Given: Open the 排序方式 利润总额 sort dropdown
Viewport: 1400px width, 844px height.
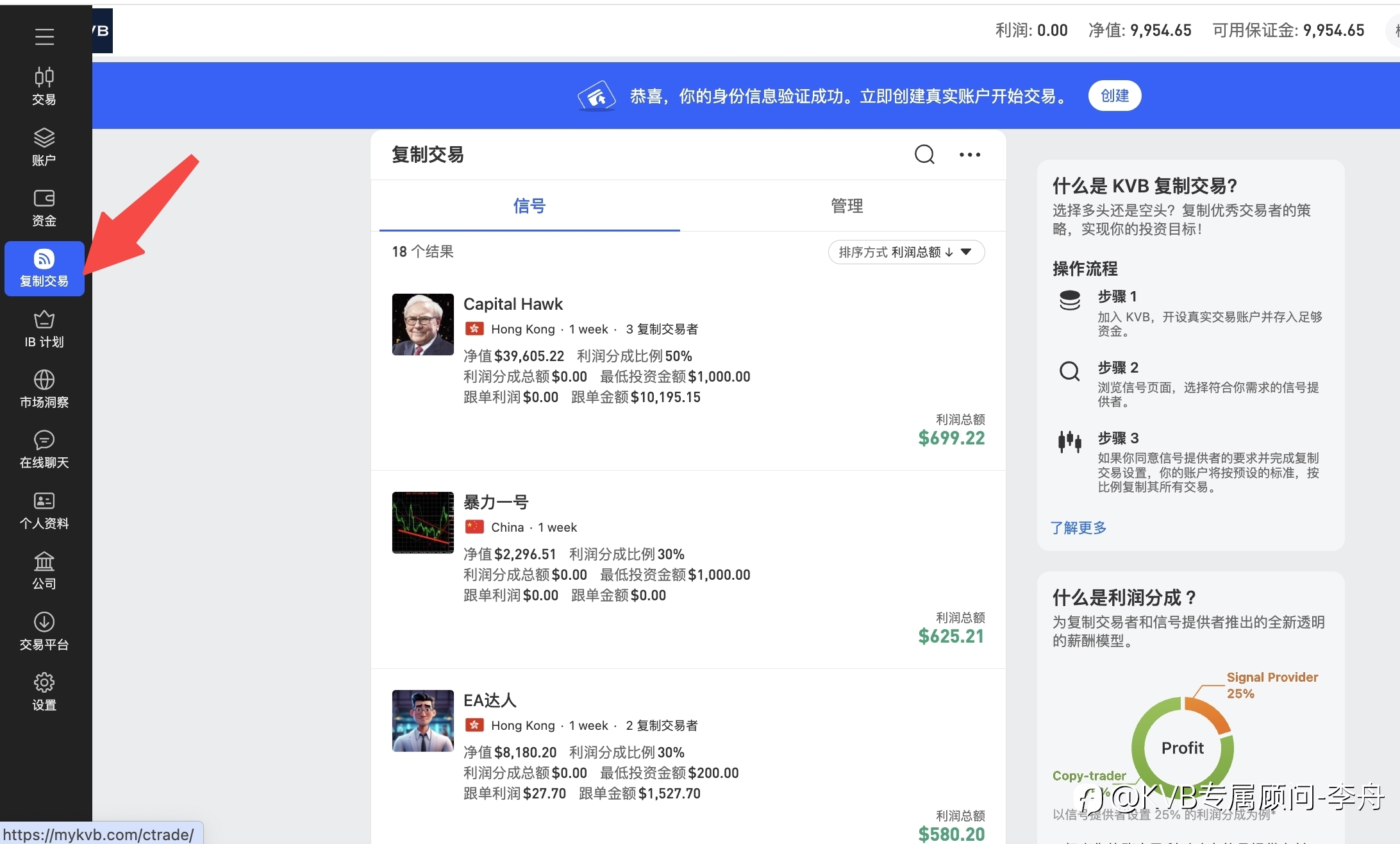Looking at the screenshot, I should 906,252.
